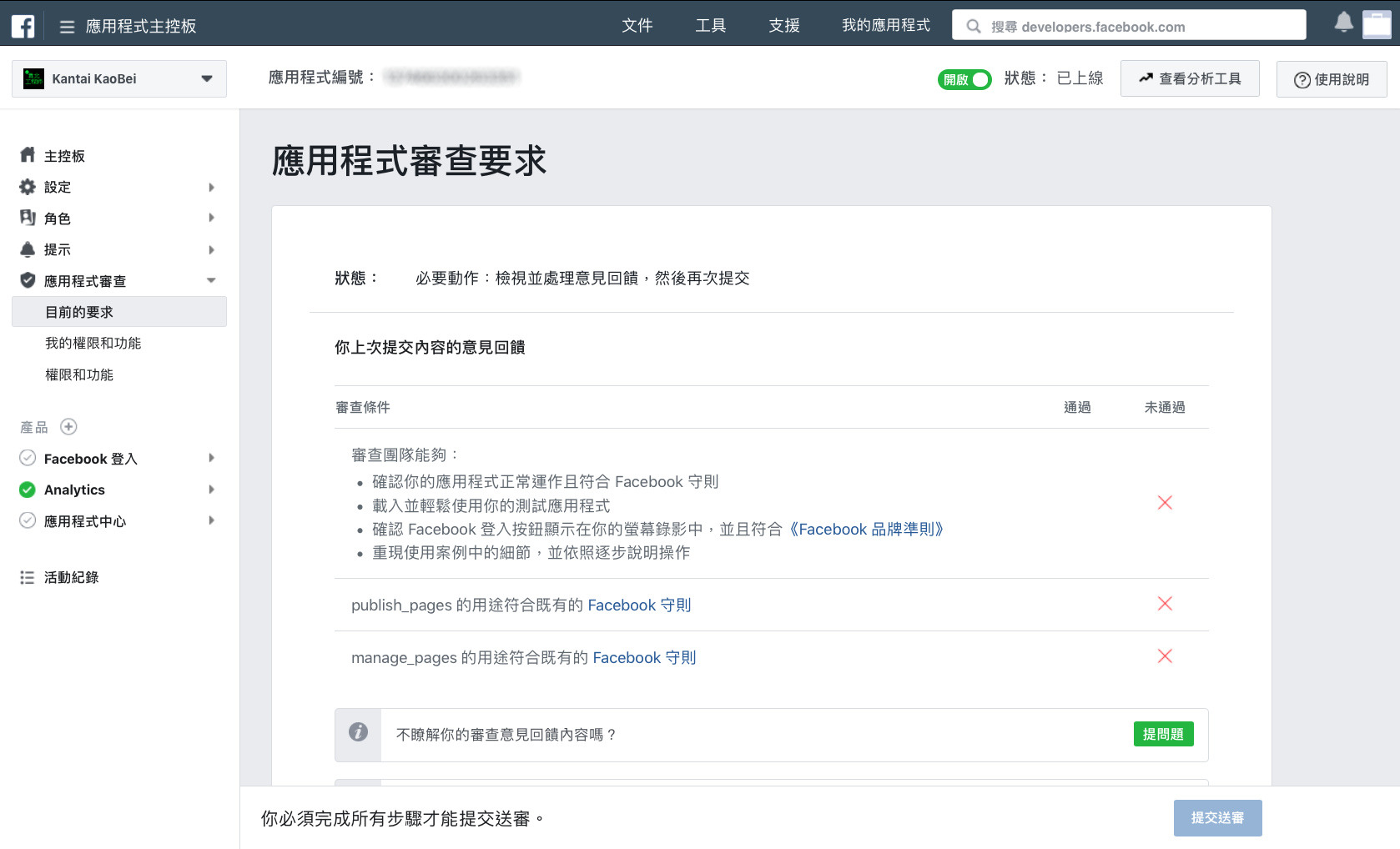Expand the 角色 submenu arrow
The image size is (1400, 849).
tap(211, 218)
